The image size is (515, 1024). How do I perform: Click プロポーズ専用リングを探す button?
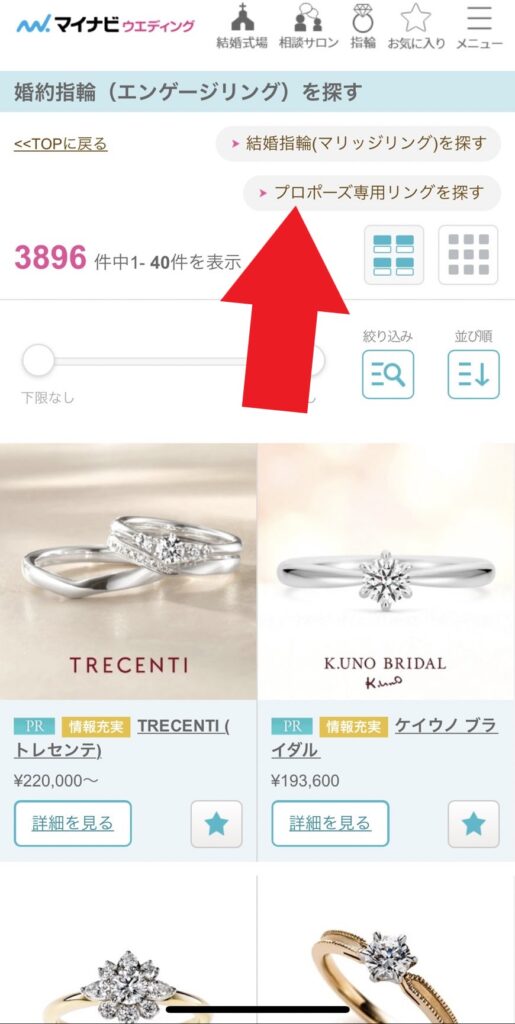[372, 193]
